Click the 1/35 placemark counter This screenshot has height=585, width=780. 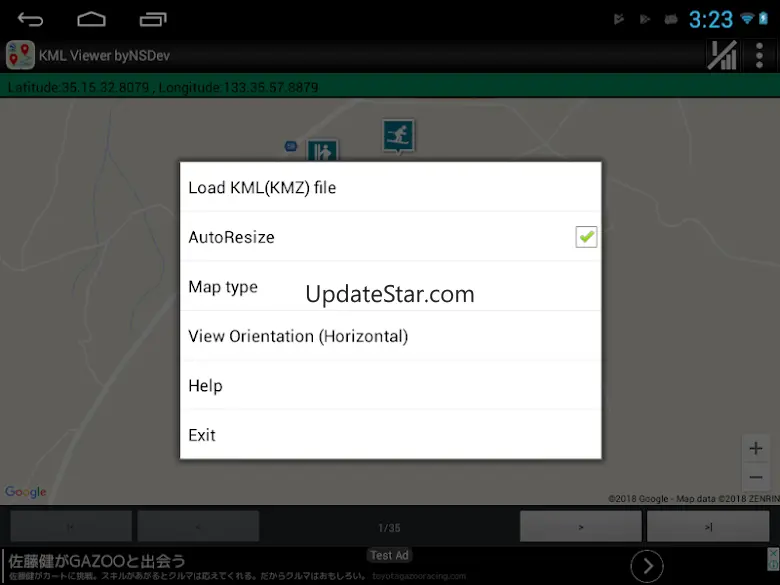tap(389, 528)
